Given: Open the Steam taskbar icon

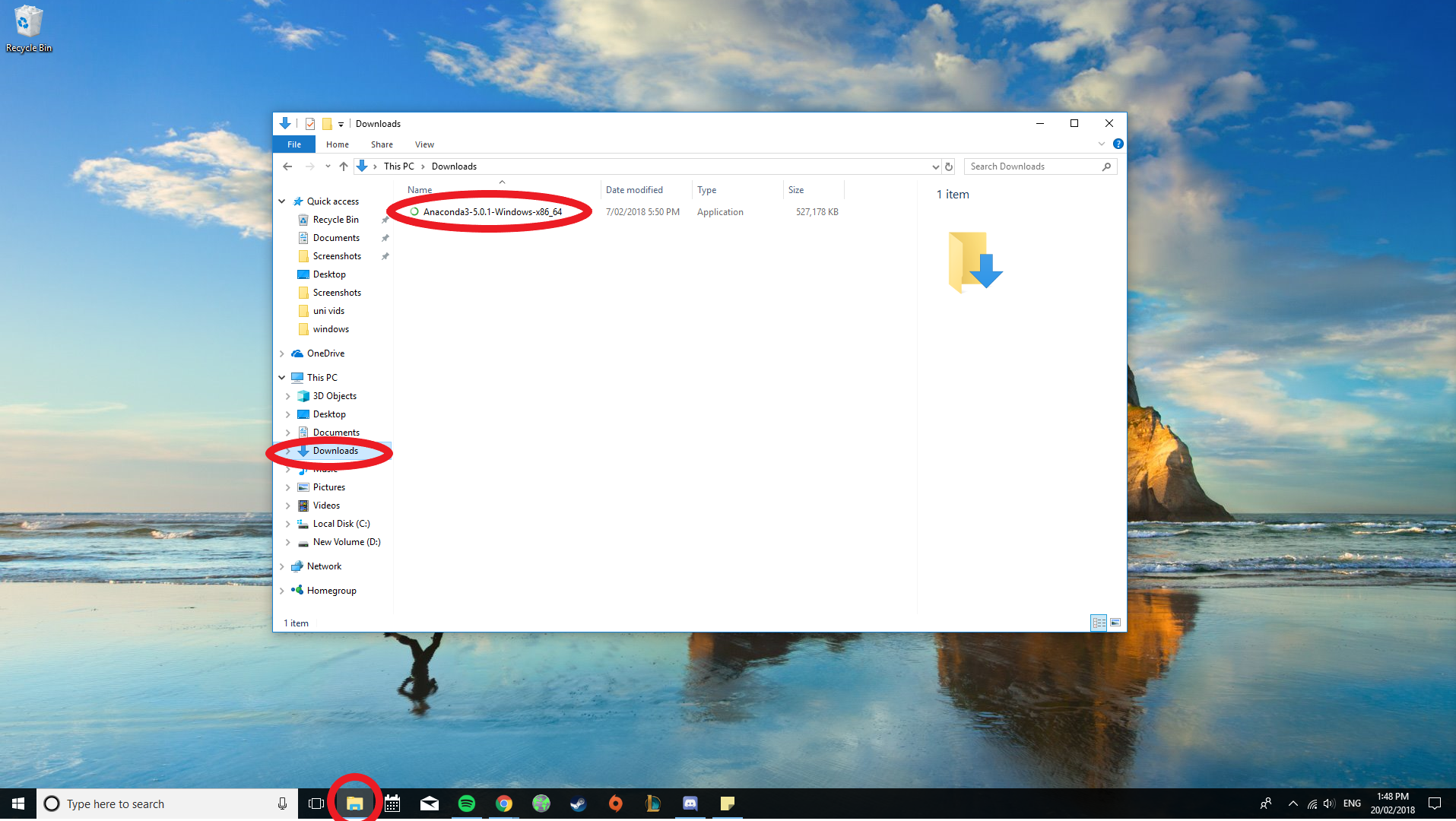Looking at the screenshot, I should point(579,804).
